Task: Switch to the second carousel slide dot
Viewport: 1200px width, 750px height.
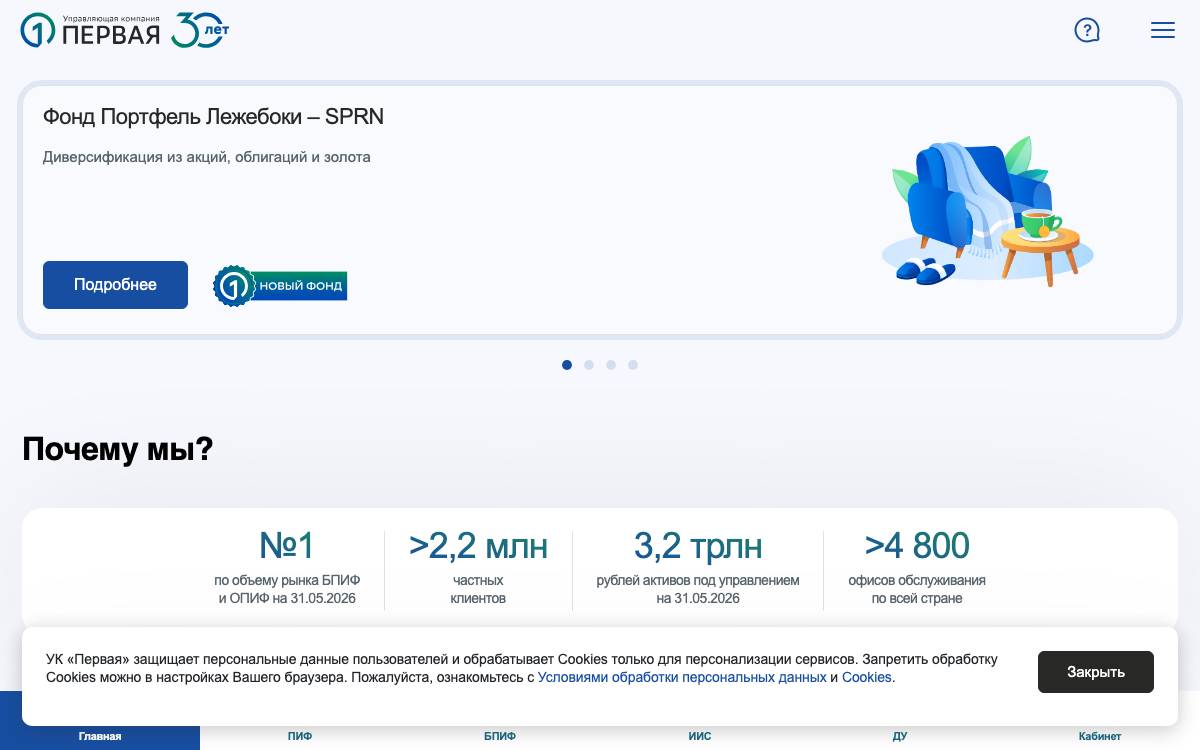Action: (589, 365)
